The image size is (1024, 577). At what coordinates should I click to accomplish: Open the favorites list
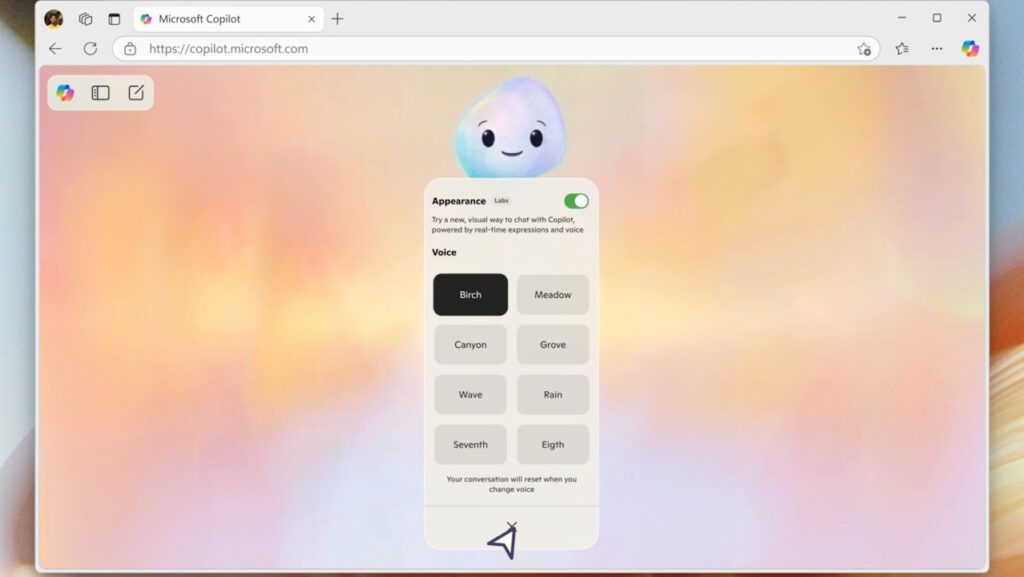(x=902, y=48)
